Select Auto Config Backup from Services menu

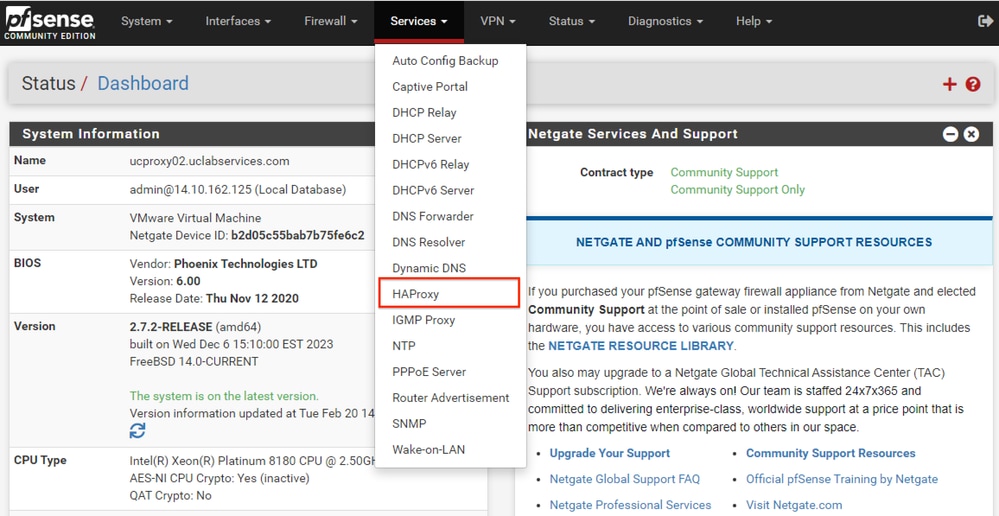[450, 61]
